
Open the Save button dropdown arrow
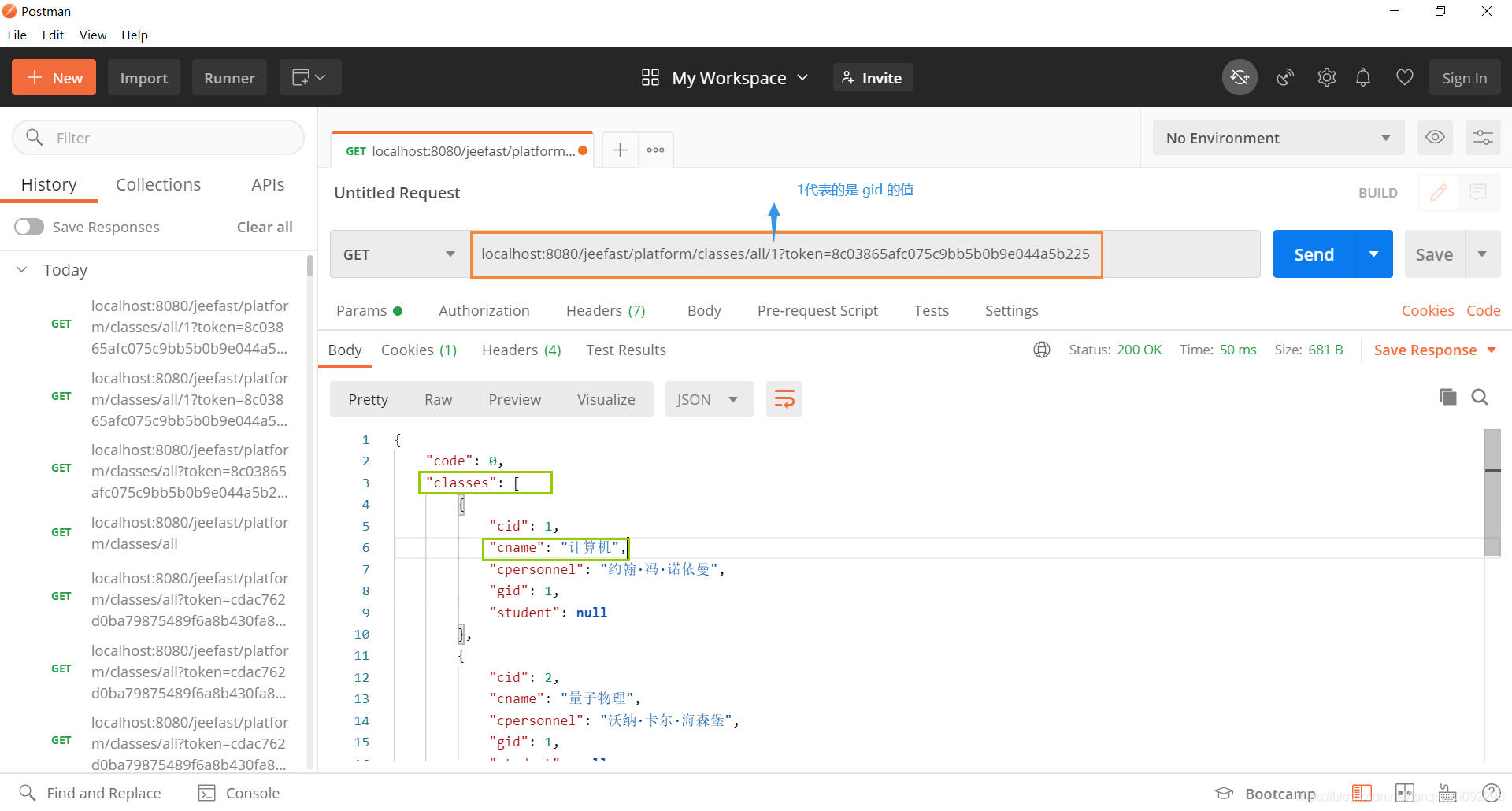1483,254
